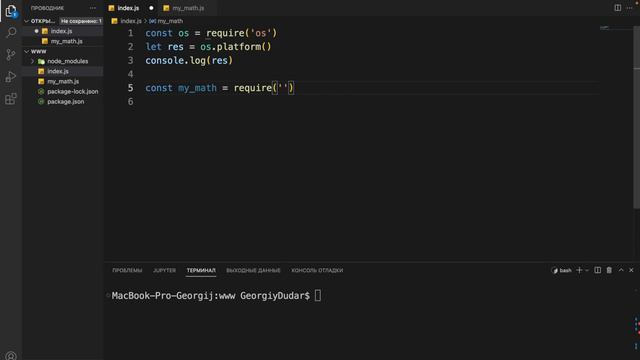Maximize the panel with up chevron
Screen dimensions: 640x360
coord(621,270)
